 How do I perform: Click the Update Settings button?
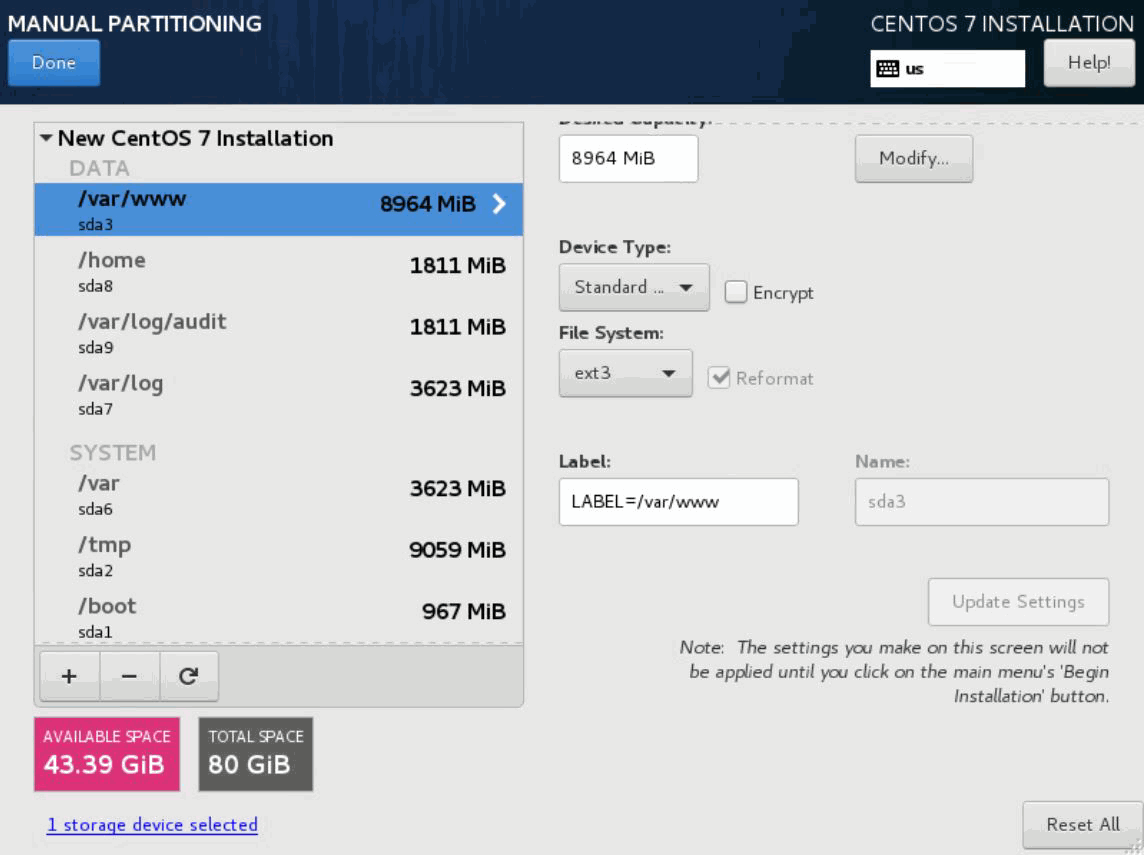point(1018,602)
